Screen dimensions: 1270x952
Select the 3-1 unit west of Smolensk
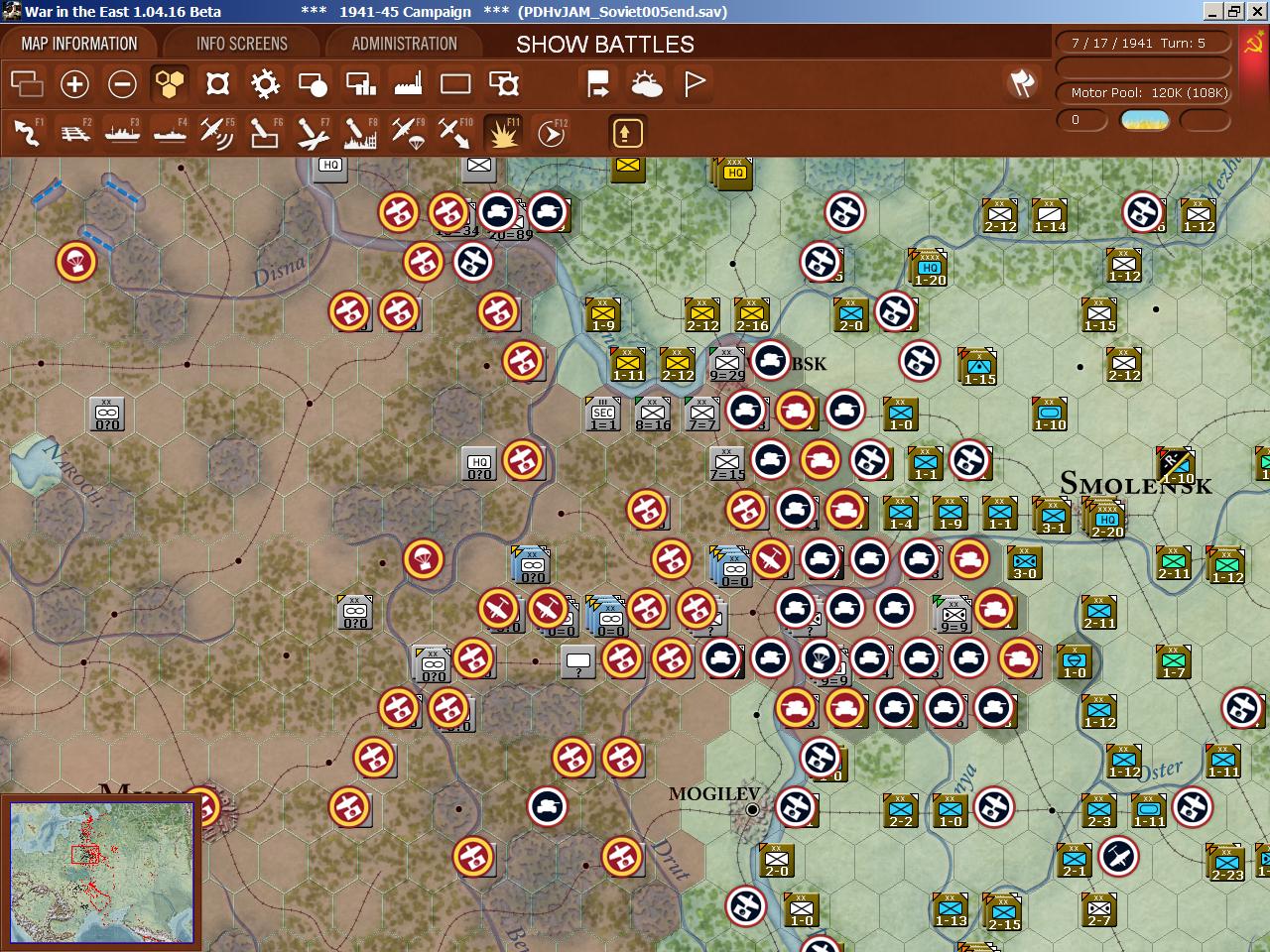click(1053, 516)
